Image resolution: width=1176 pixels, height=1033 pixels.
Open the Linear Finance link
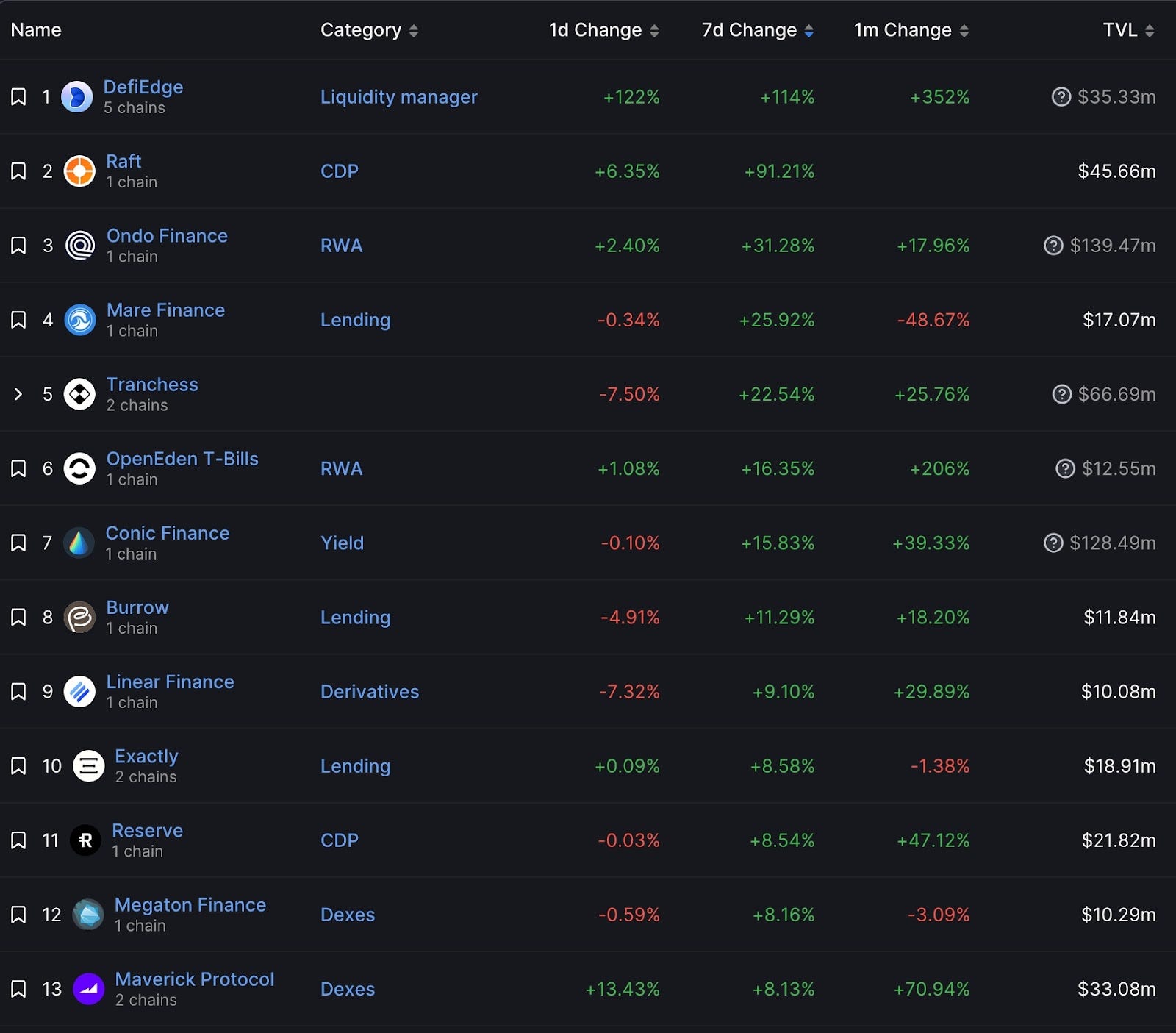coord(170,682)
